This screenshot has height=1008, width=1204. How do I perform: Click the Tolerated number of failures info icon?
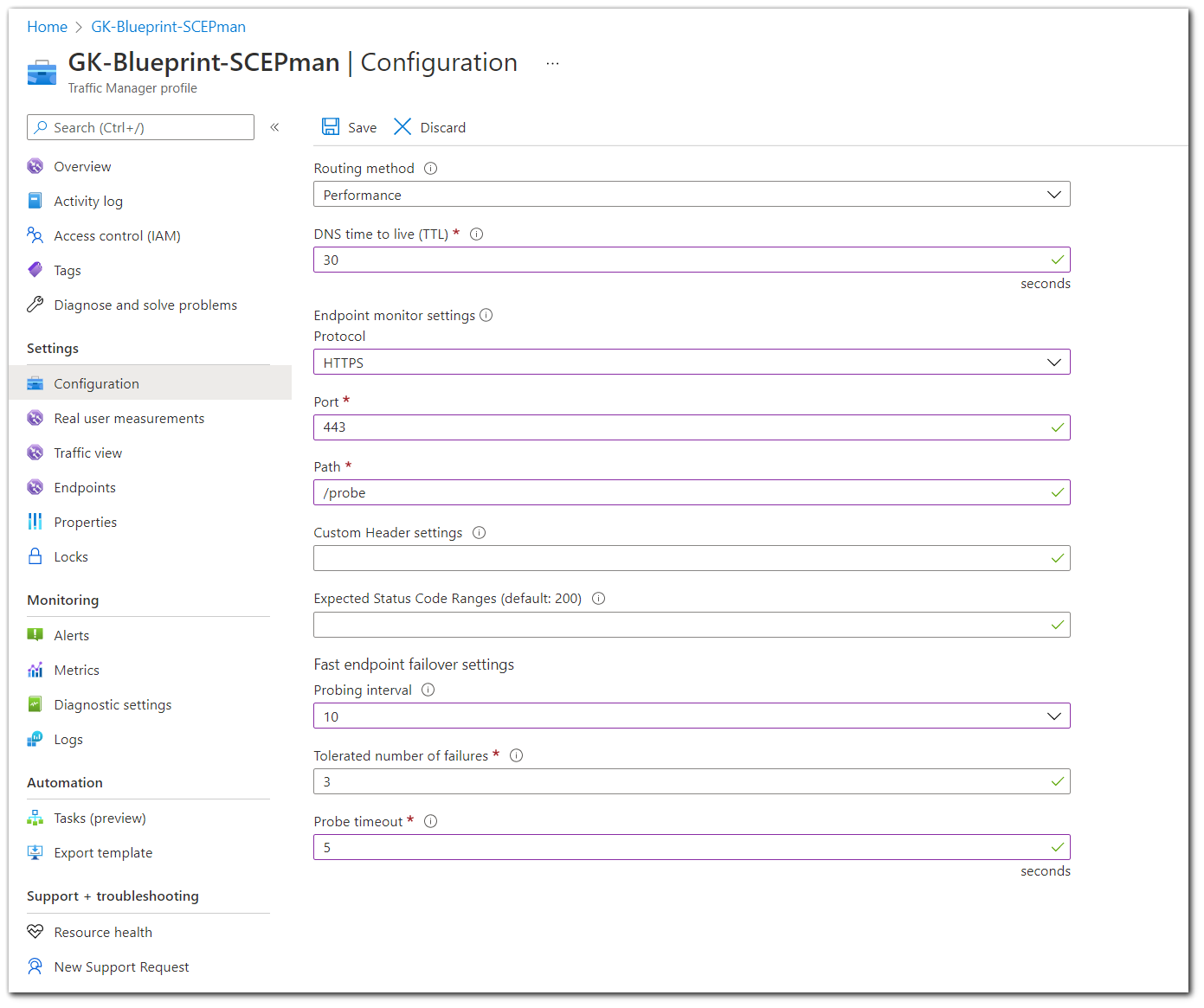coord(516,756)
